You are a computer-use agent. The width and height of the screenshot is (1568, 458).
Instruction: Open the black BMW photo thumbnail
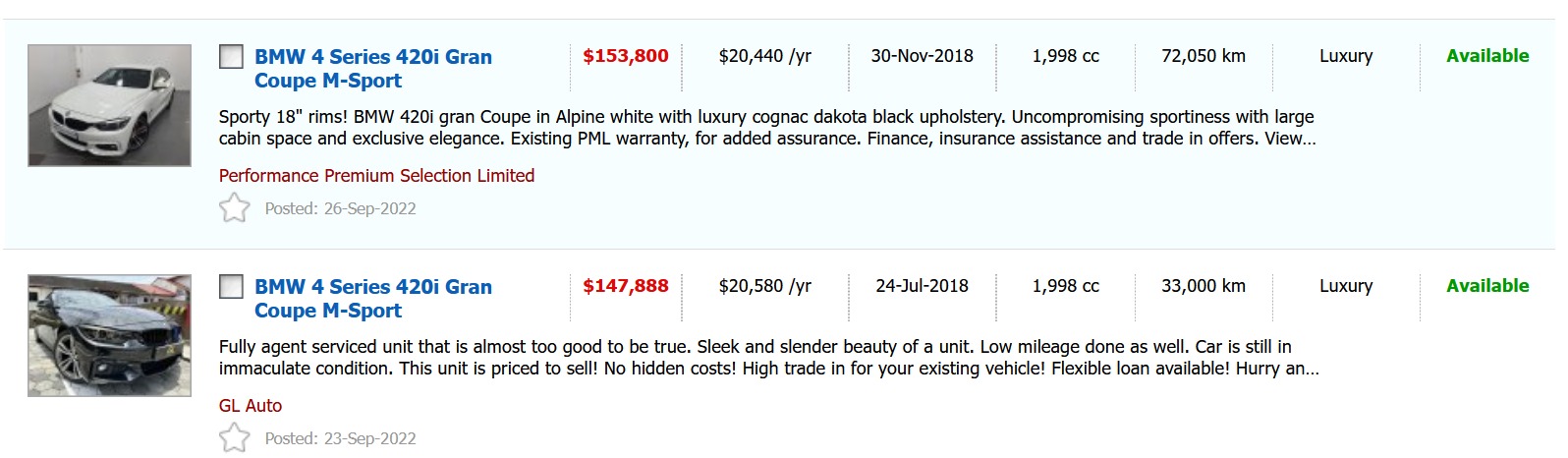coord(109,335)
